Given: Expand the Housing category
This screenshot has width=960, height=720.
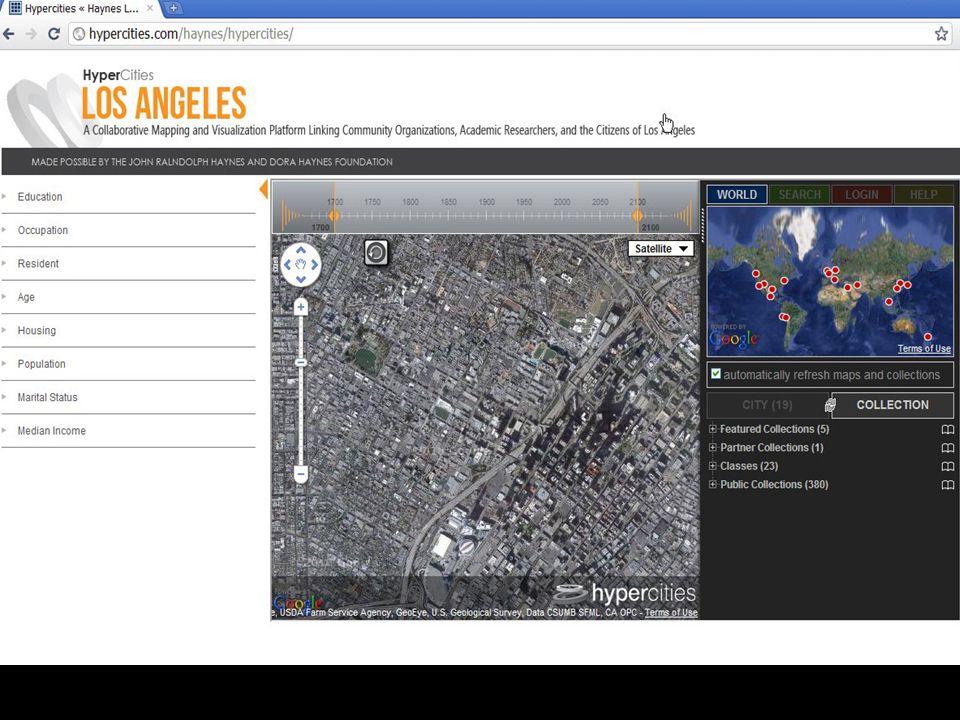Looking at the screenshot, I should tap(128, 331).
